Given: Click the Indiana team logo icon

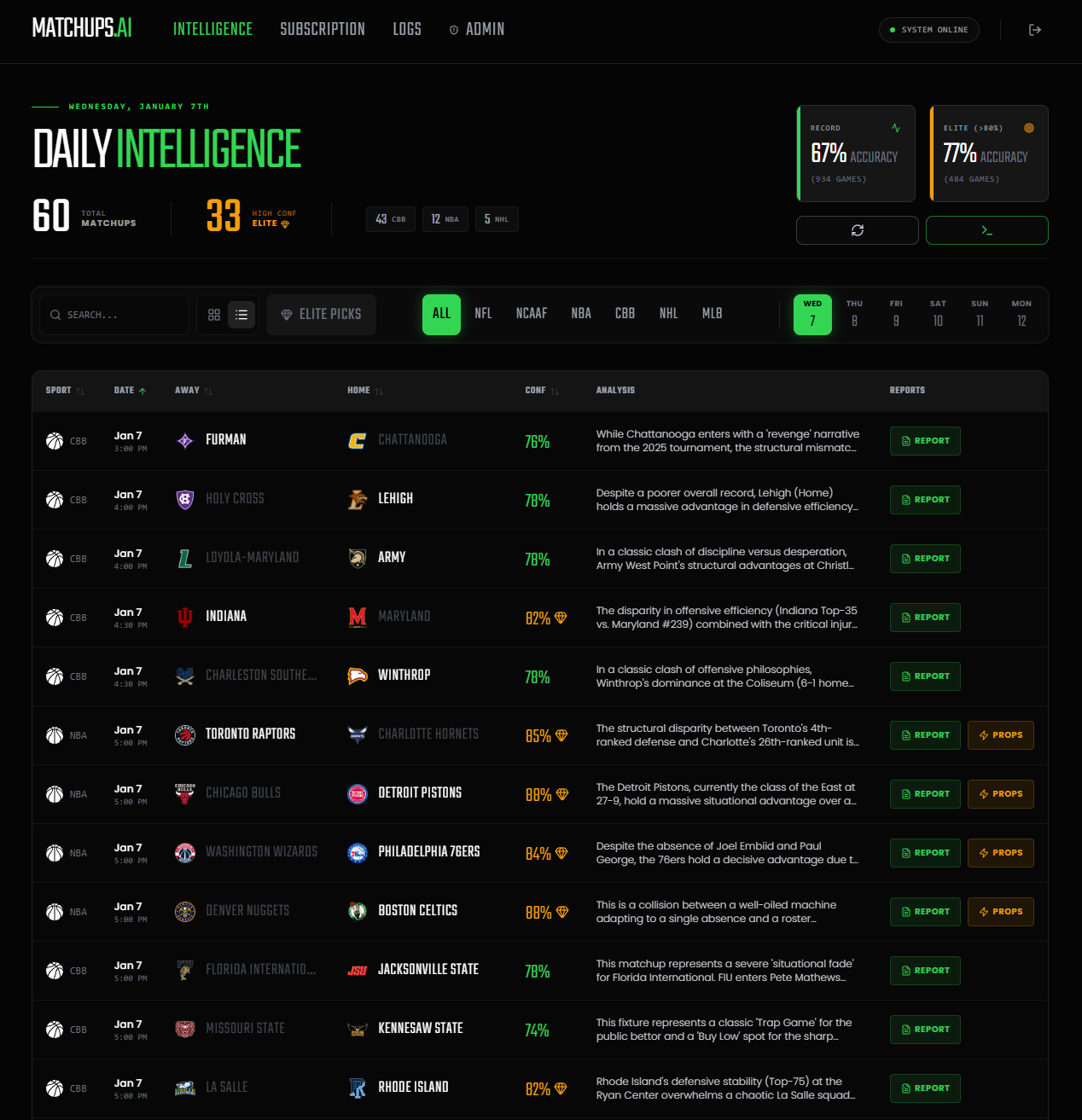Looking at the screenshot, I should click(x=184, y=617).
